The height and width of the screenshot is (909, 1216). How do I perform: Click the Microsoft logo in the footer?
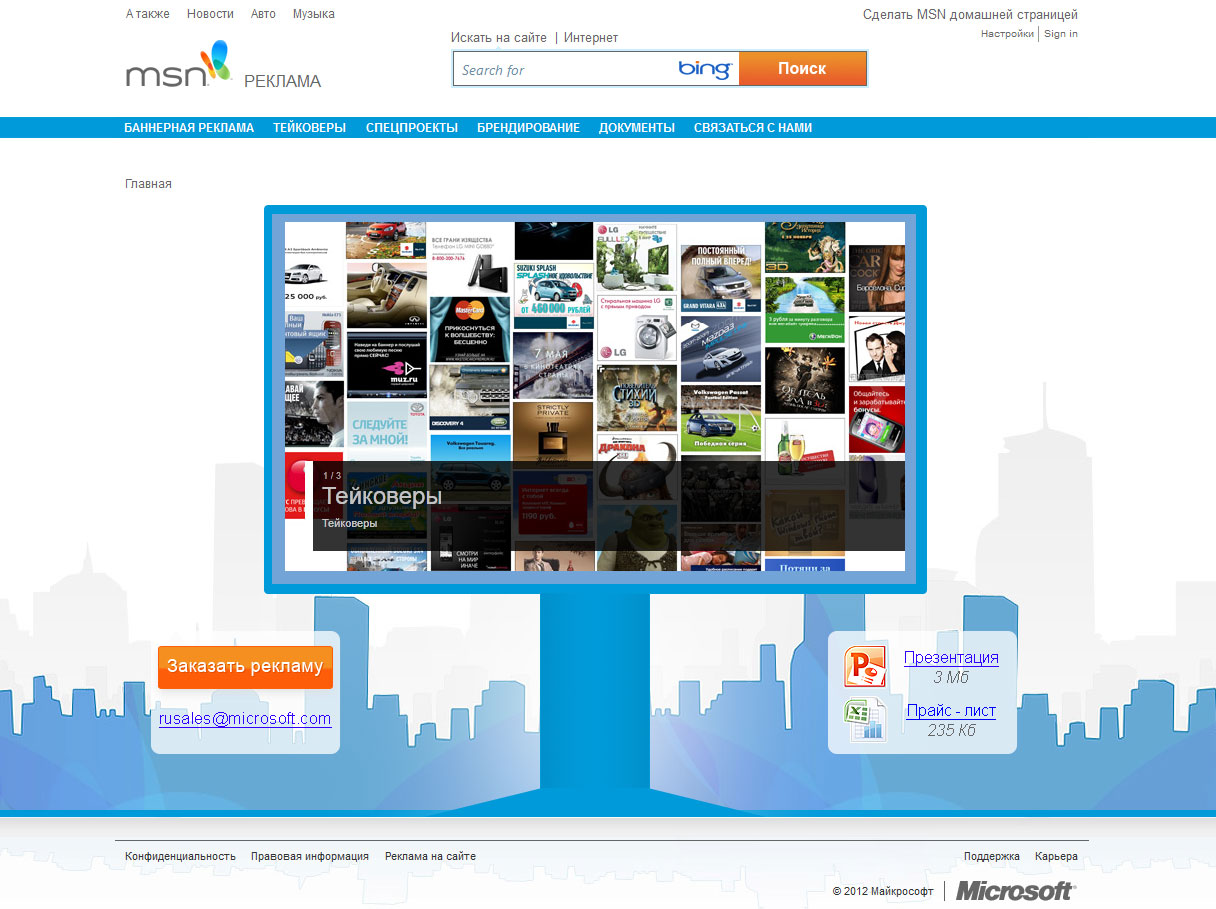(x=1015, y=890)
